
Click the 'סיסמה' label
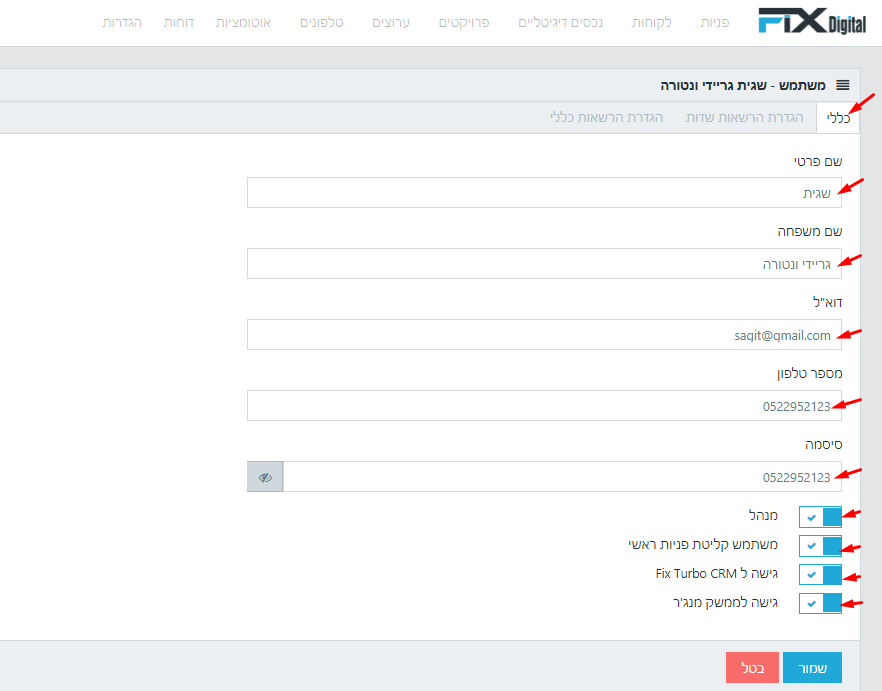pyautogui.click(x=824, y=445)
